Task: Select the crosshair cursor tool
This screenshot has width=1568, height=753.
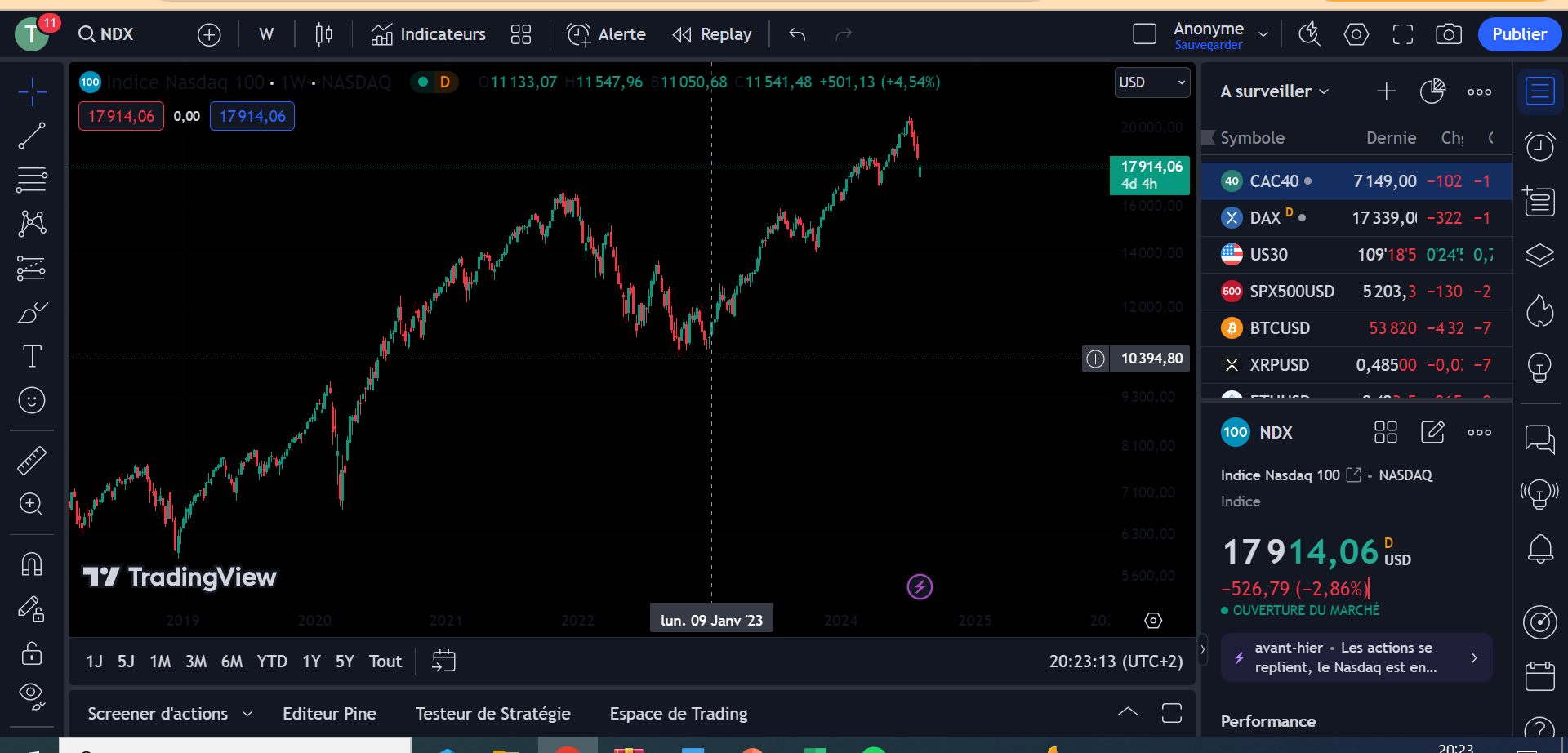Action: [32, 91]
